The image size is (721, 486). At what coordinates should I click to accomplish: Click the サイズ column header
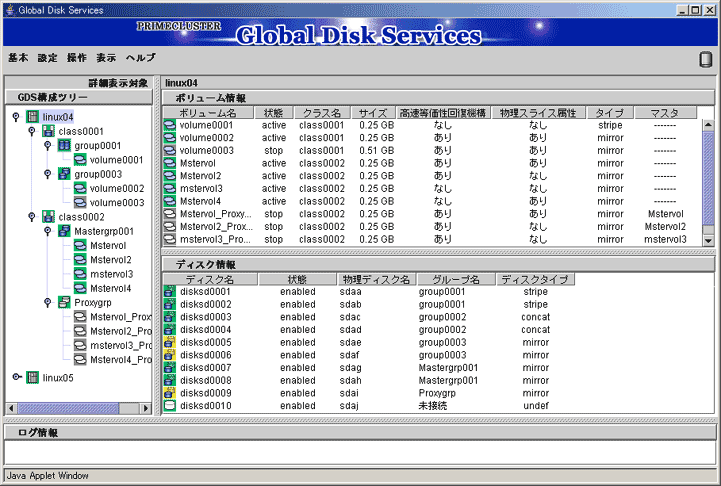tap(373, 113)
